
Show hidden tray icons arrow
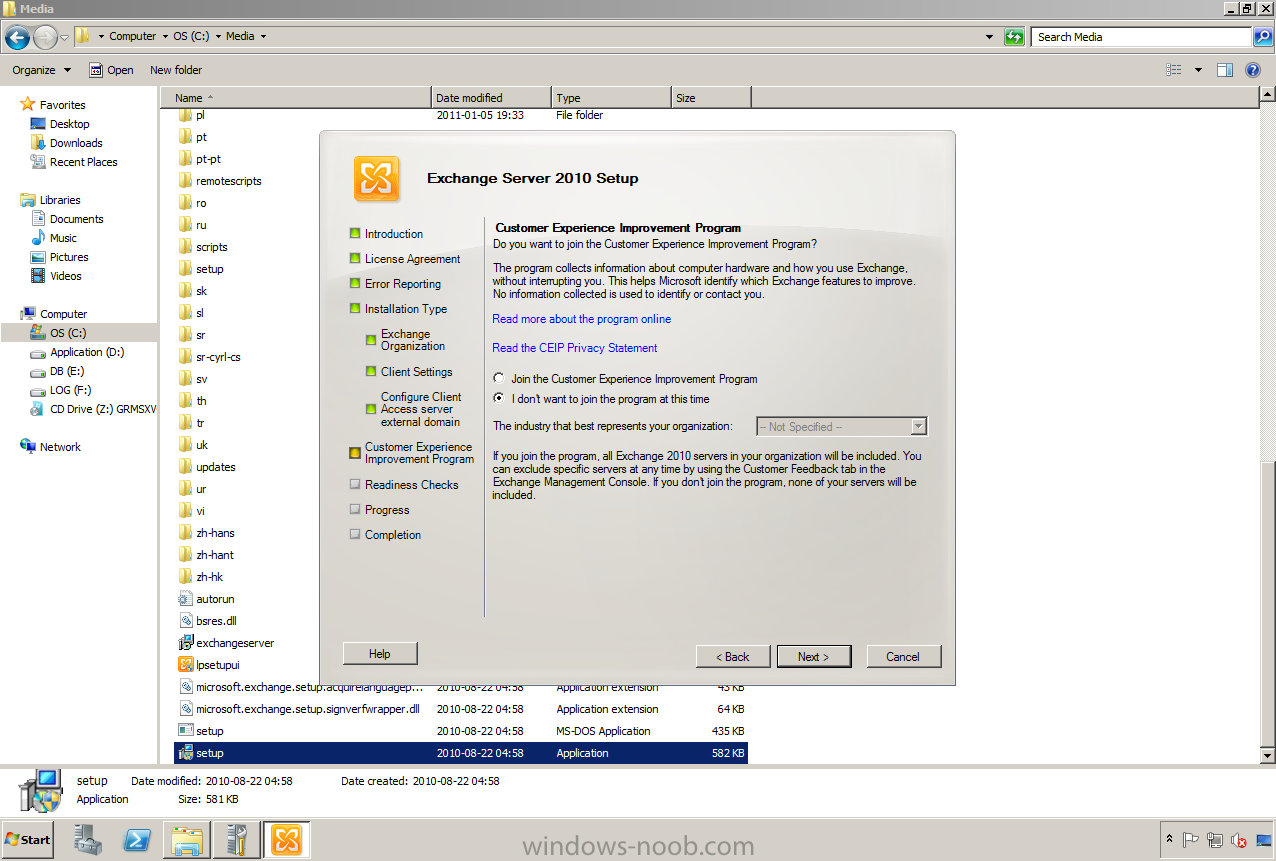[x=1169, y=840]
